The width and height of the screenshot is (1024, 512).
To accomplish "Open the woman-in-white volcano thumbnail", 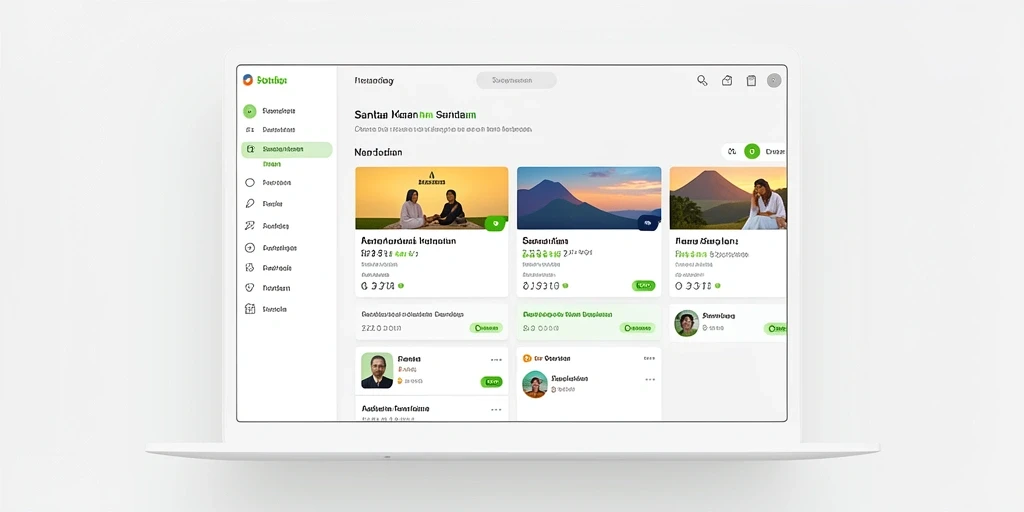I will pos(728,198).
